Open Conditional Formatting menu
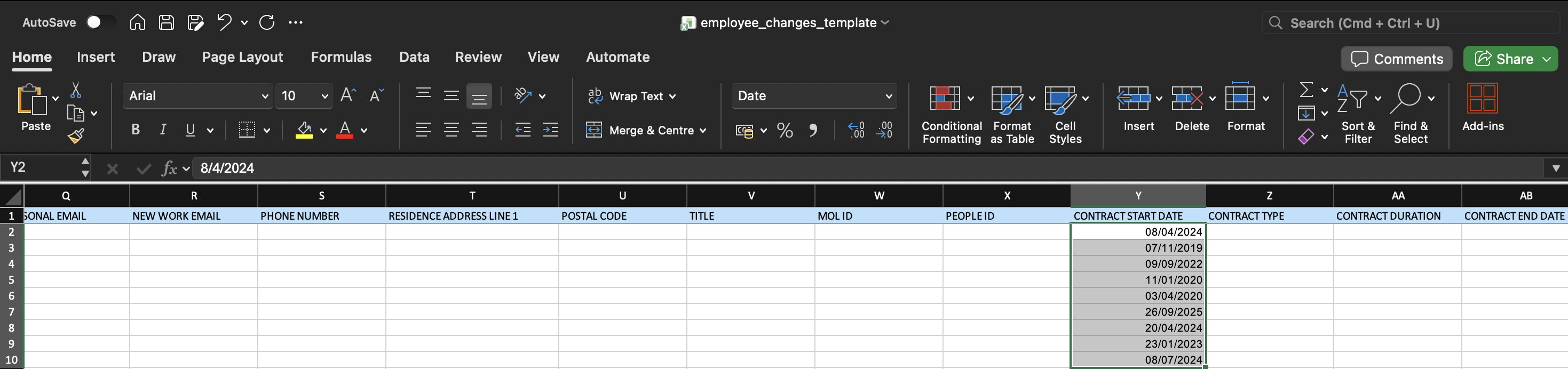Image resolution: width=1568 pixels, height=369 pixels. click(x=952, y=114)
